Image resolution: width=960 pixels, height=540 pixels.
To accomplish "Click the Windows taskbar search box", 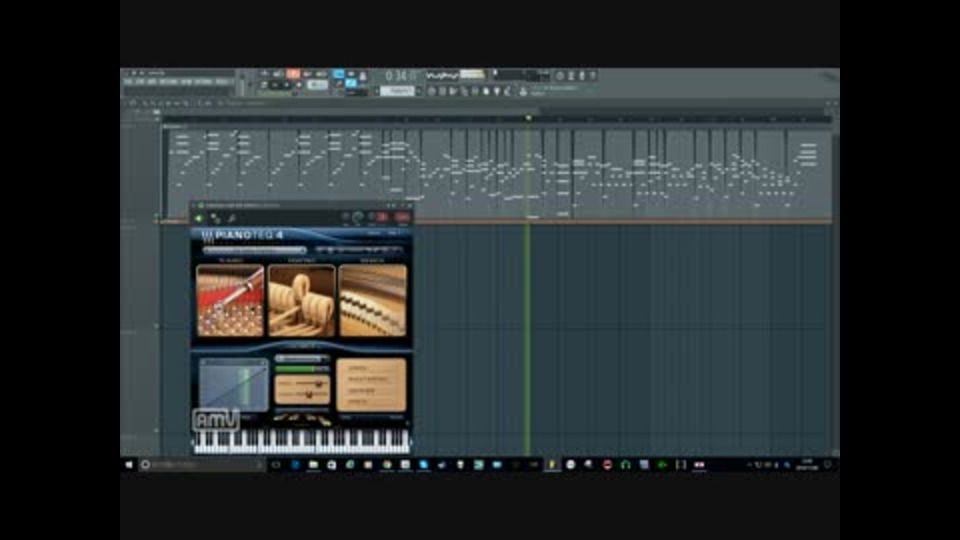I will pos(201,465).
